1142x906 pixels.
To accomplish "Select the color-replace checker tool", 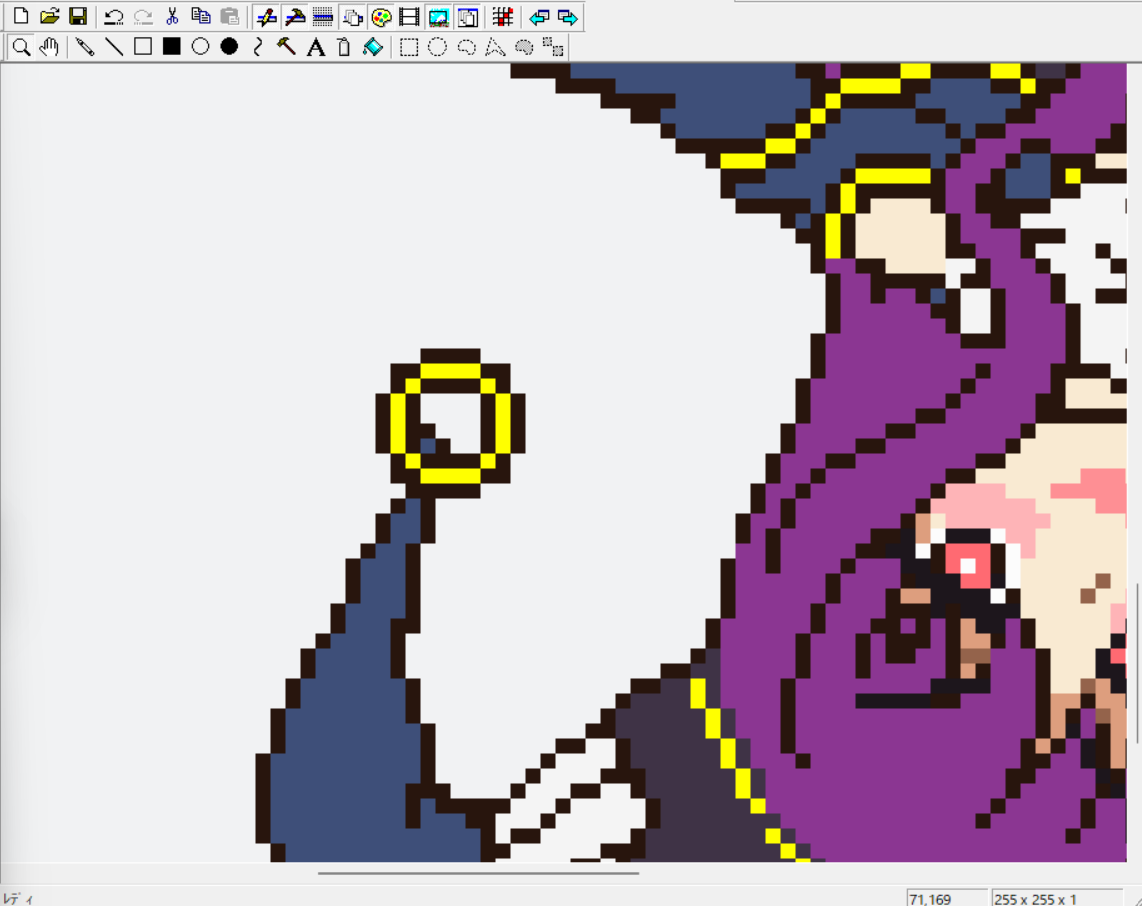I will tap(553, 47).
